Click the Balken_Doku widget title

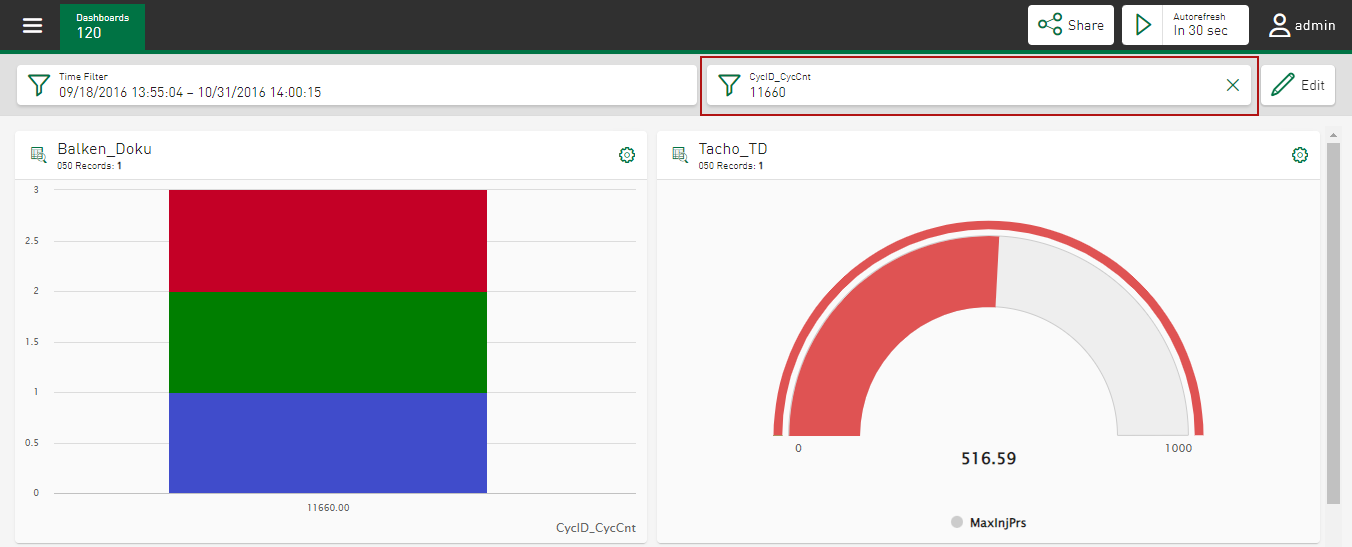[x=104, y=149]
